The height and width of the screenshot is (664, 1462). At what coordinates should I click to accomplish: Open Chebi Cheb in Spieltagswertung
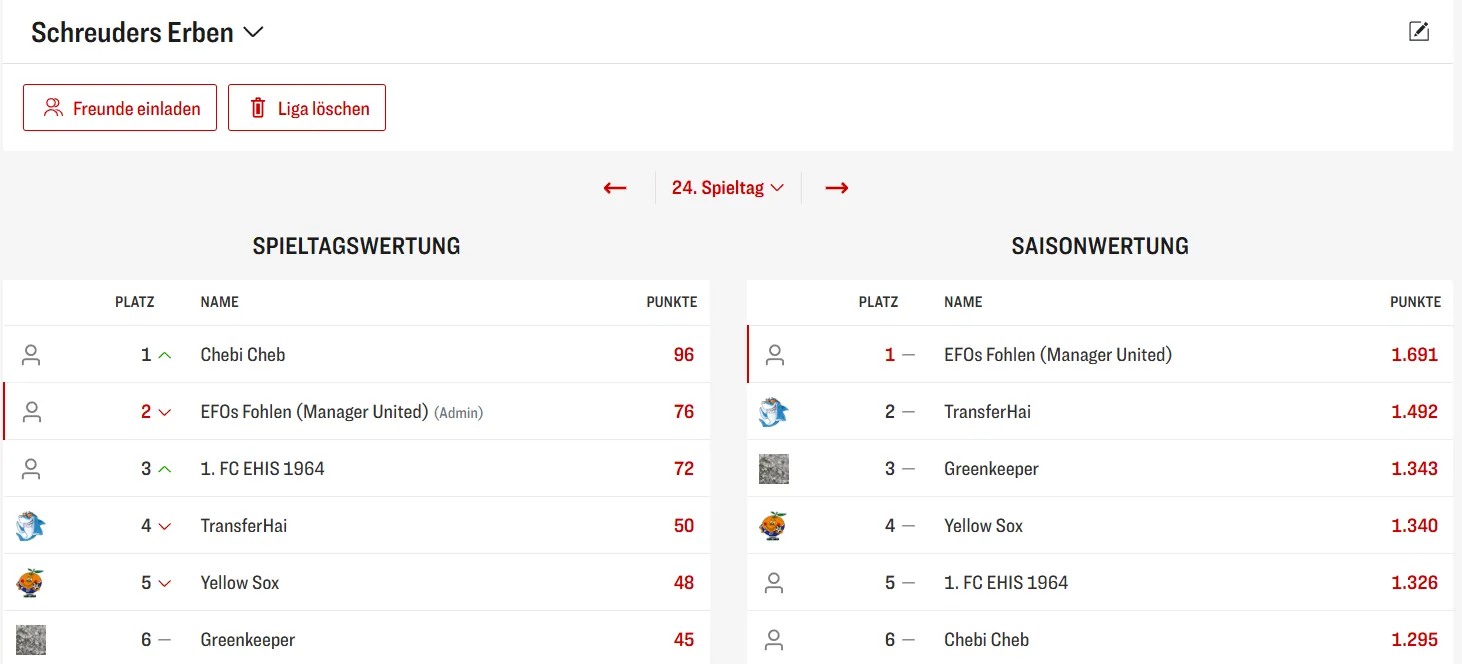[243, 355]
